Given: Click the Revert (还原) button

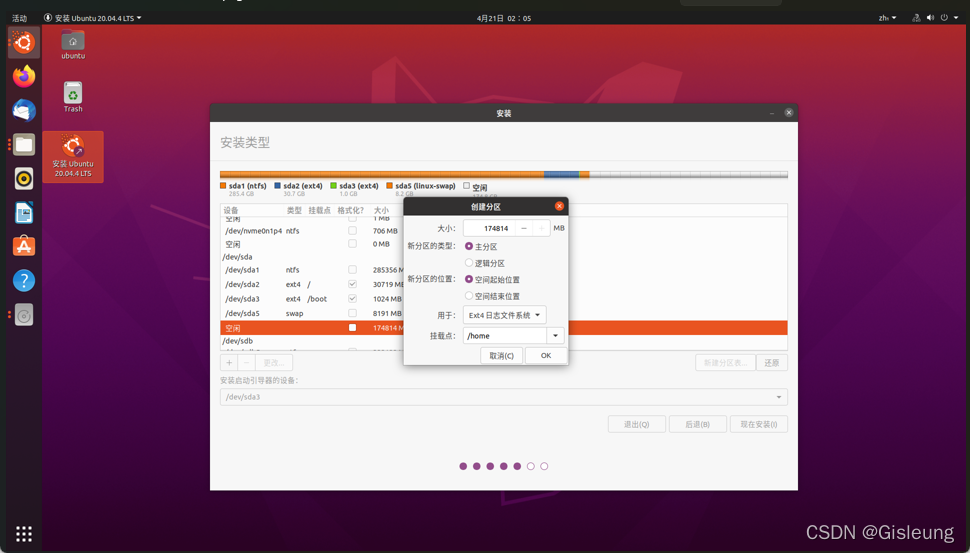Looking at the screenshot, I should point(771,362).
